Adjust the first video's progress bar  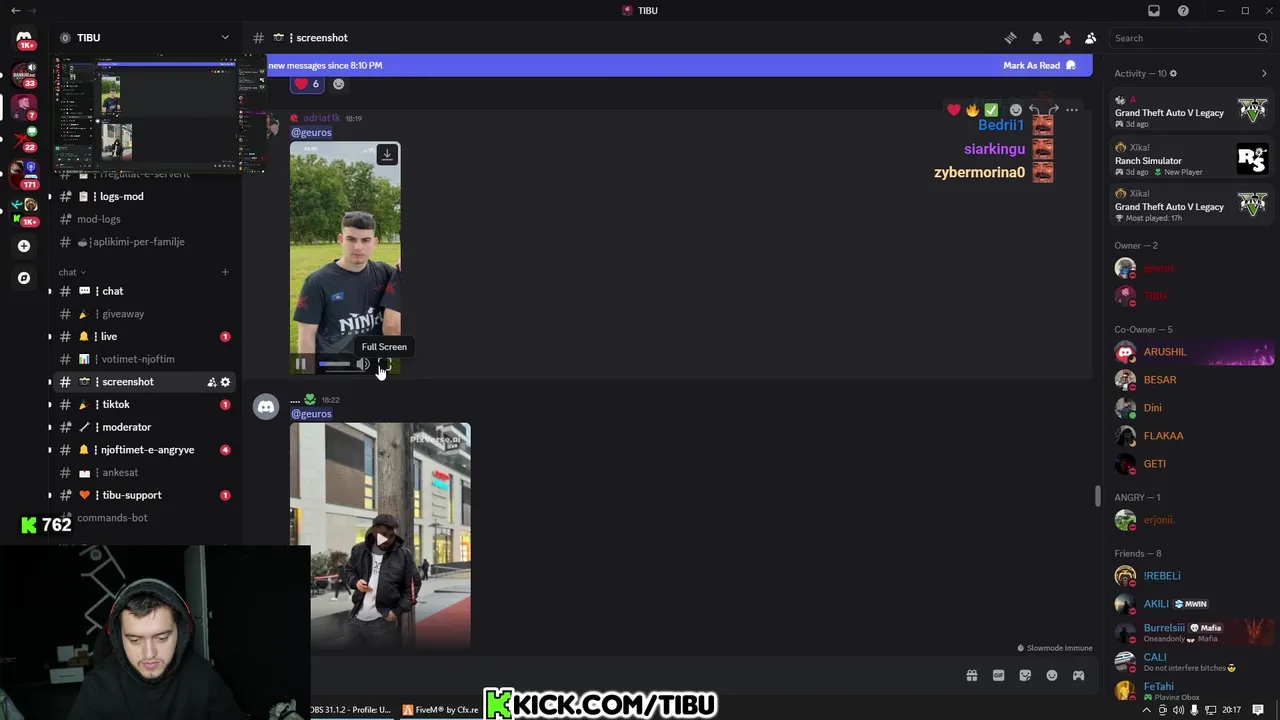[334, 364]
